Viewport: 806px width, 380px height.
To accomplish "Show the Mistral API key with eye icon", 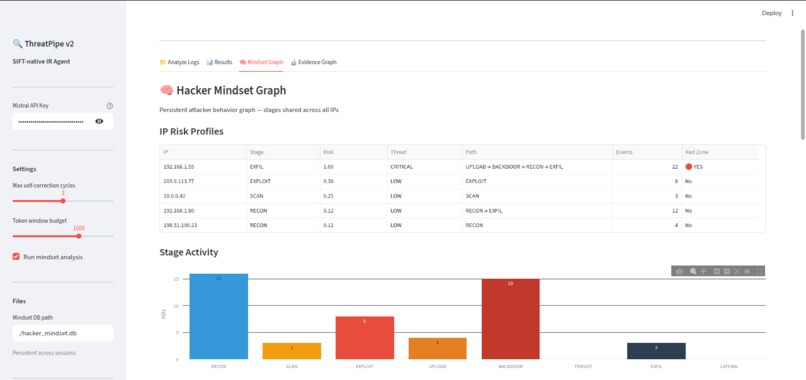I will pyautogui.click(x=99, y=121).
